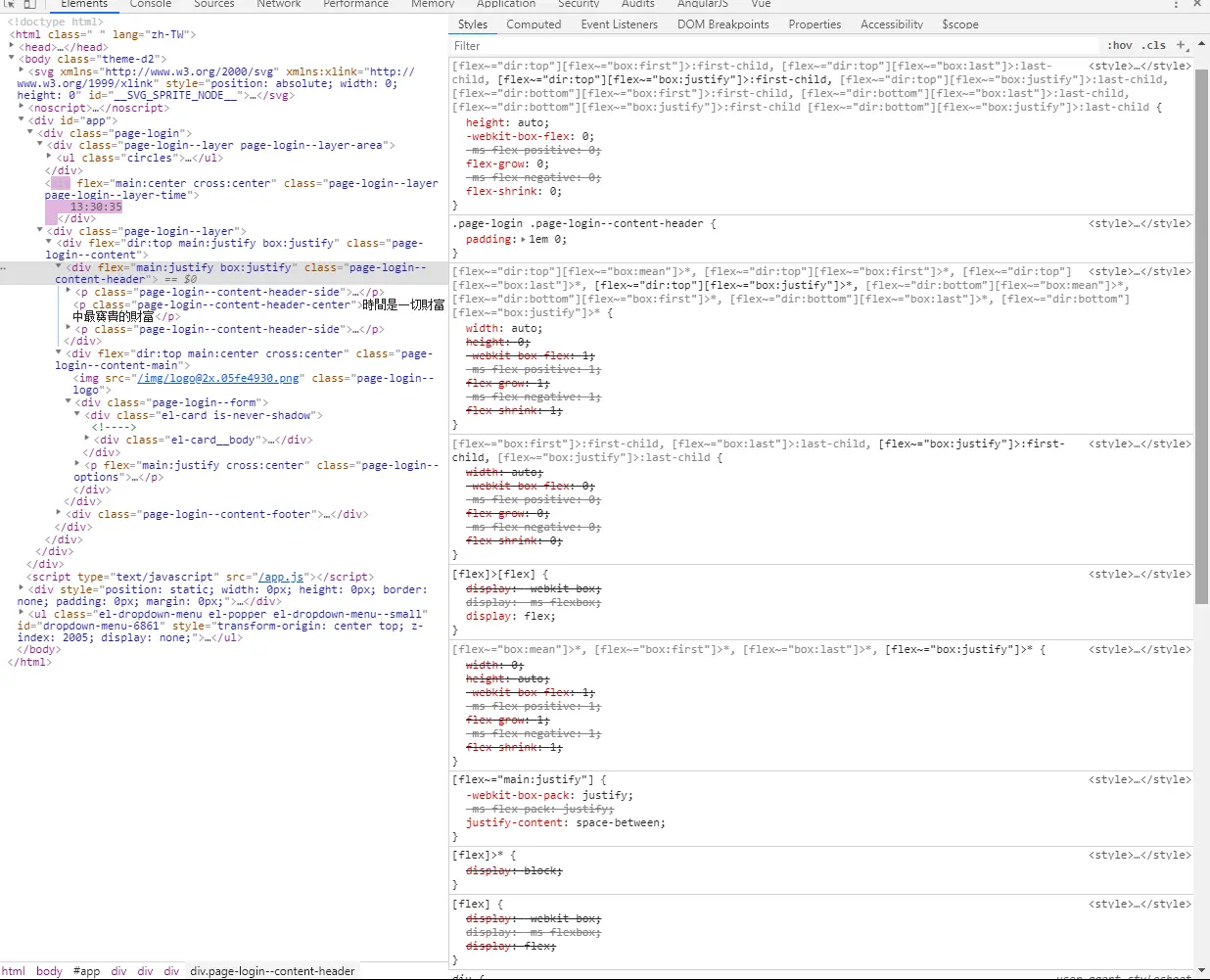Select the html lang="zh-TW" element row

click(102, 34)
